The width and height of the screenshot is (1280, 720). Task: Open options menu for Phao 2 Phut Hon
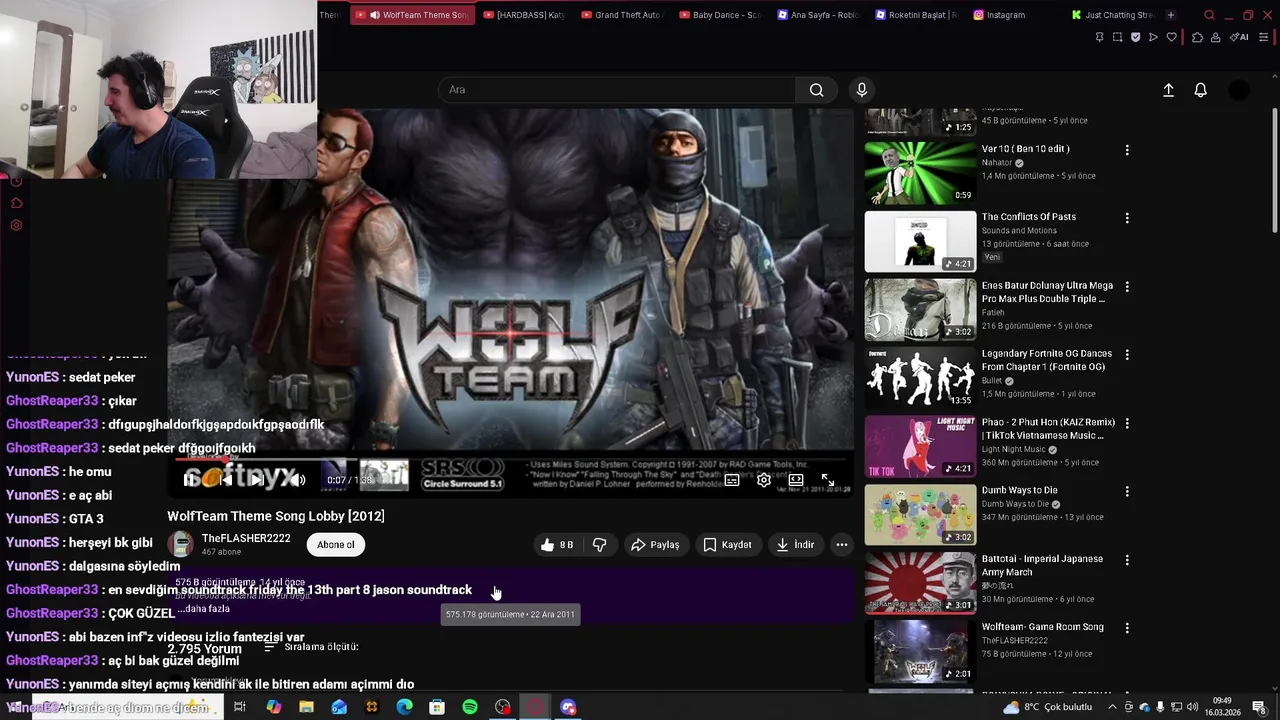click(x=1127, y=424)
